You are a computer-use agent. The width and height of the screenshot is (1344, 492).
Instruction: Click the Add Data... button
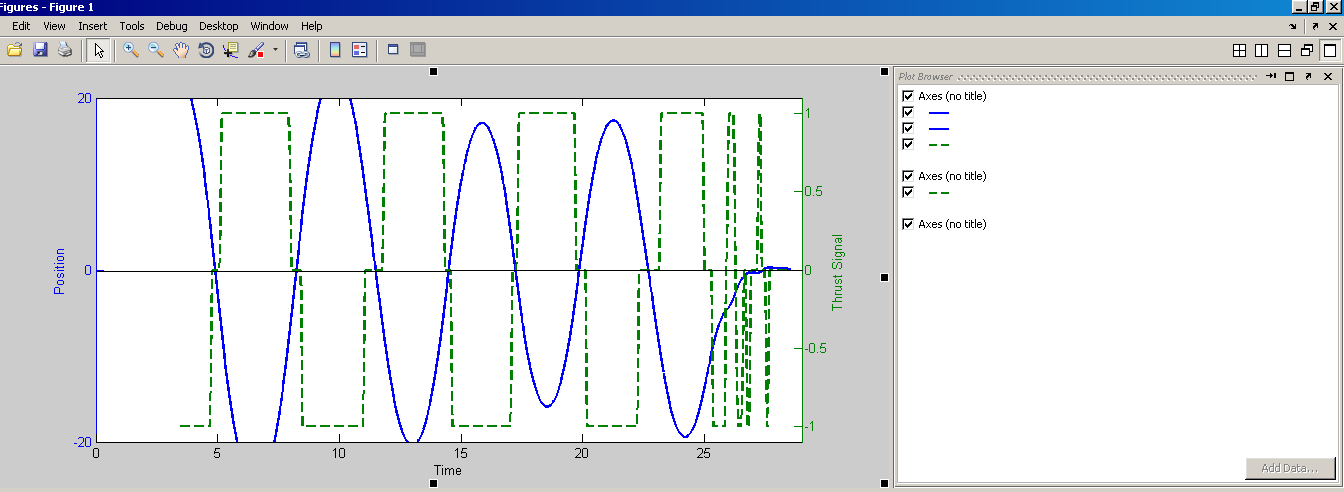[1290, 468]
